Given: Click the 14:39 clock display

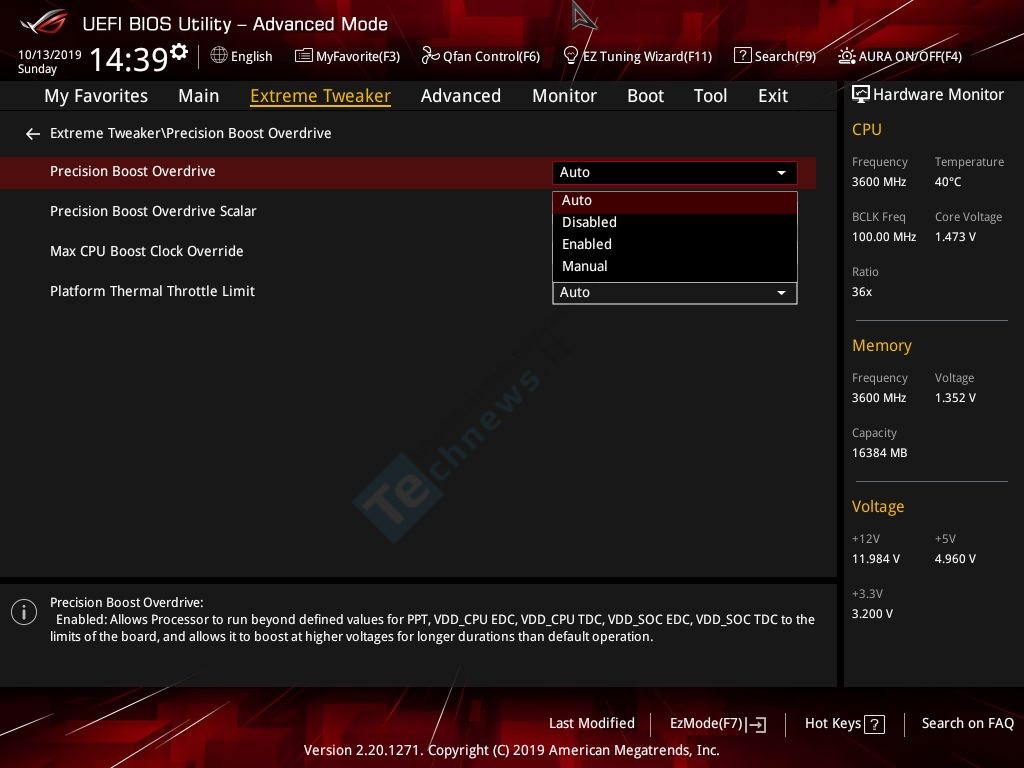Looking at the screenshot, I should (x=129, y=59).
